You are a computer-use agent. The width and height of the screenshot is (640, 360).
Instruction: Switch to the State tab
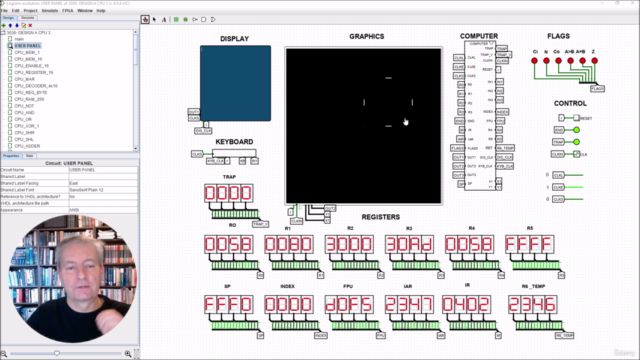click(29, 156)
